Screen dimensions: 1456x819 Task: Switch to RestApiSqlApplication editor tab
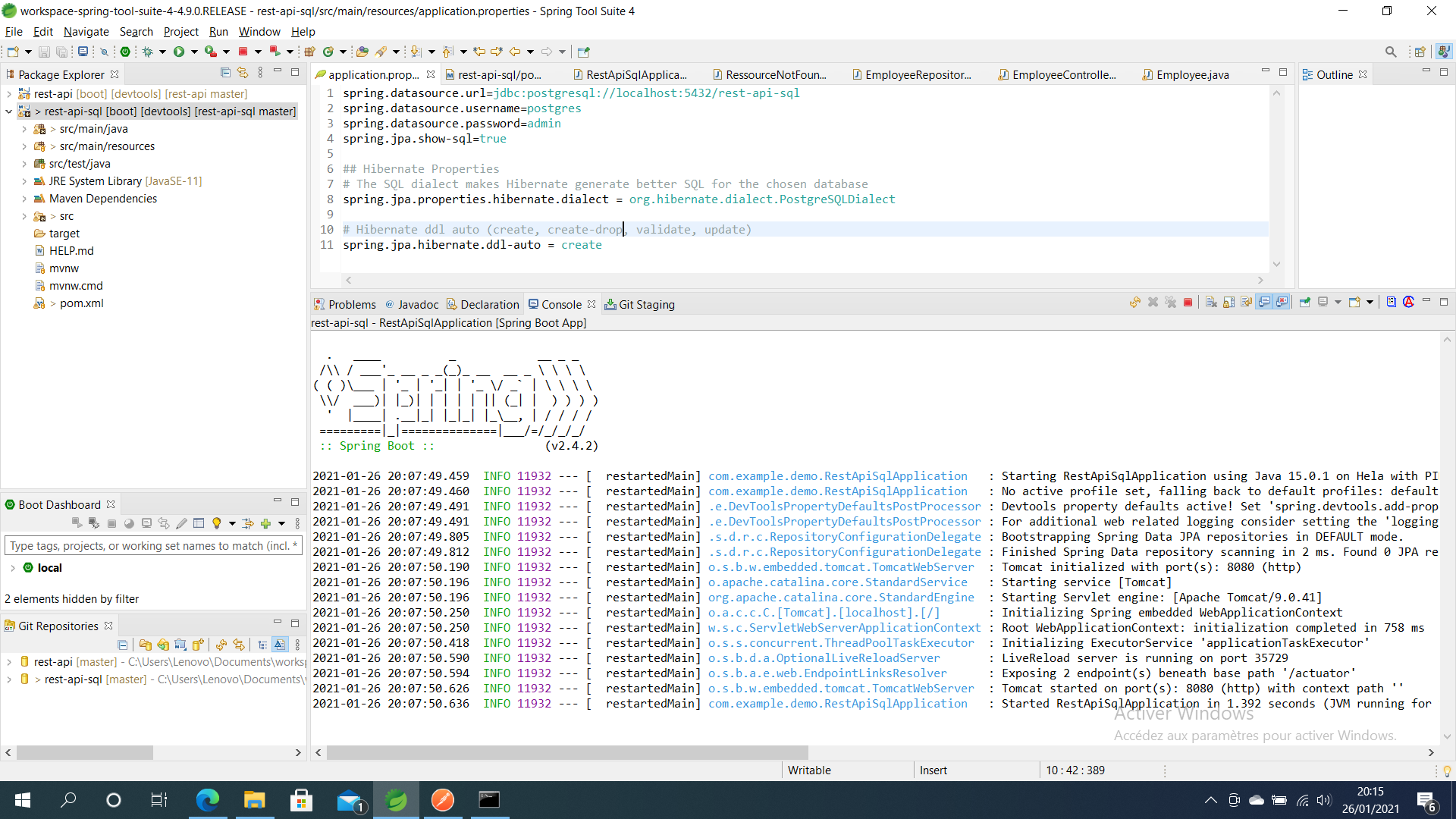point(629,74)
